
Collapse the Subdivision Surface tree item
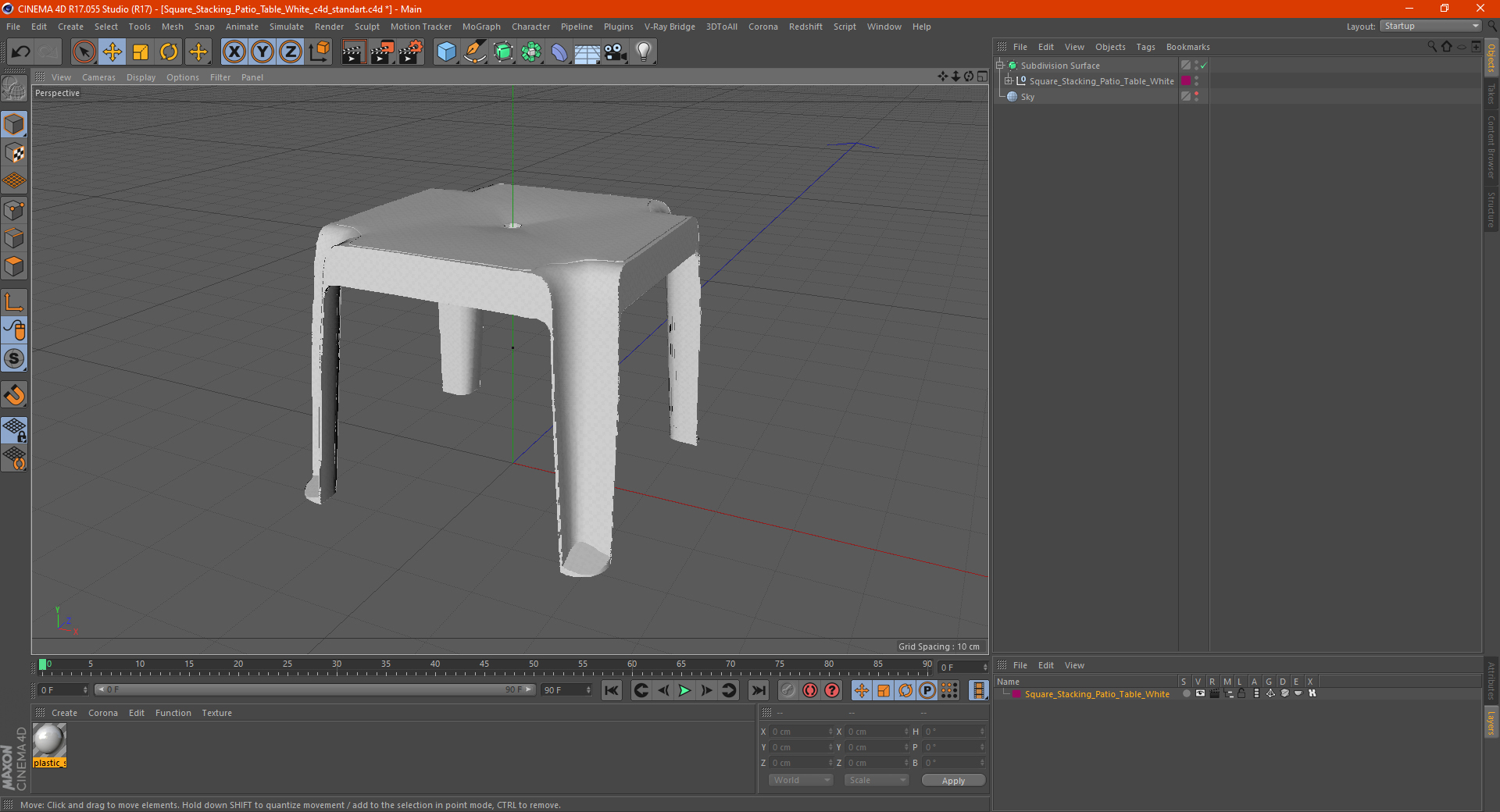click(1000, 66)
